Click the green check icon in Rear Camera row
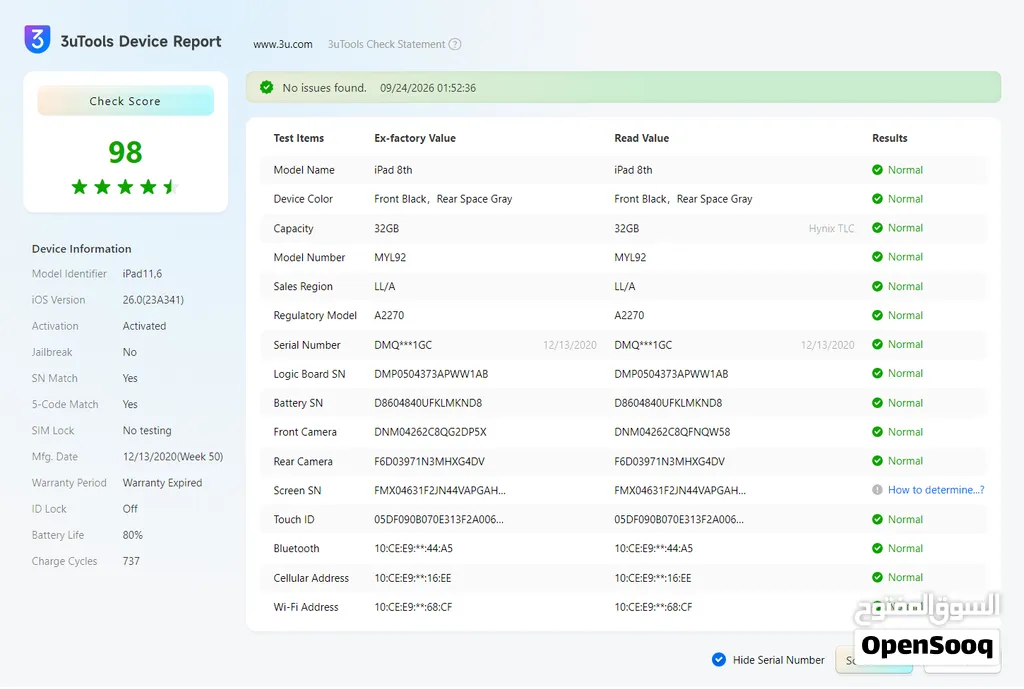The height and width of the screenshot is (689, 1024). coord(877,461)
